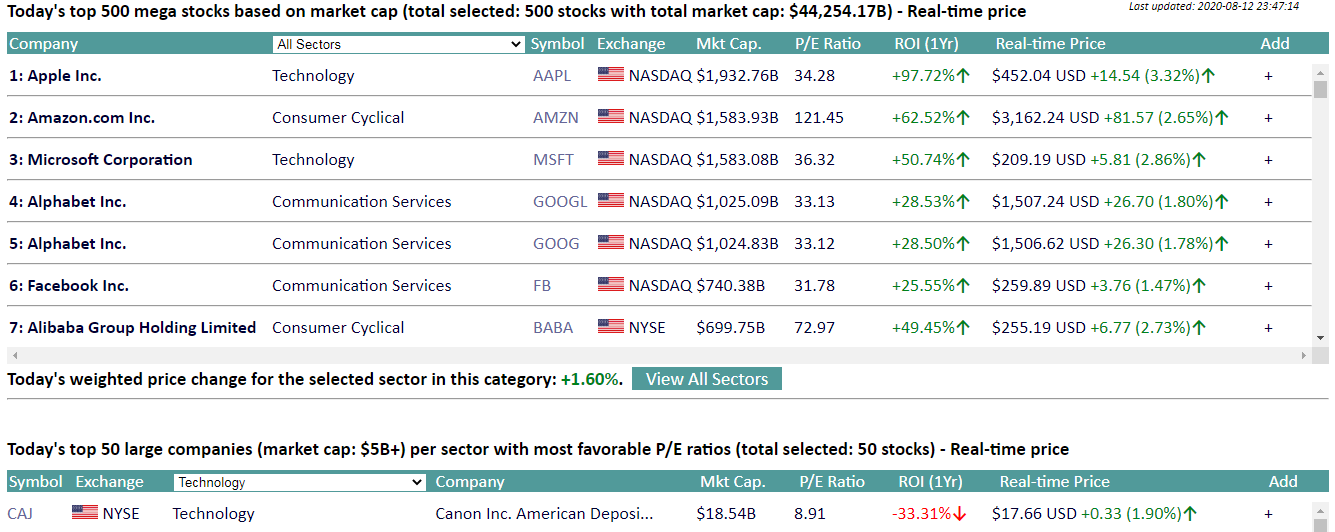Open the Technology sector dropdown
1335x532 pixels.
tap(300, 482)
